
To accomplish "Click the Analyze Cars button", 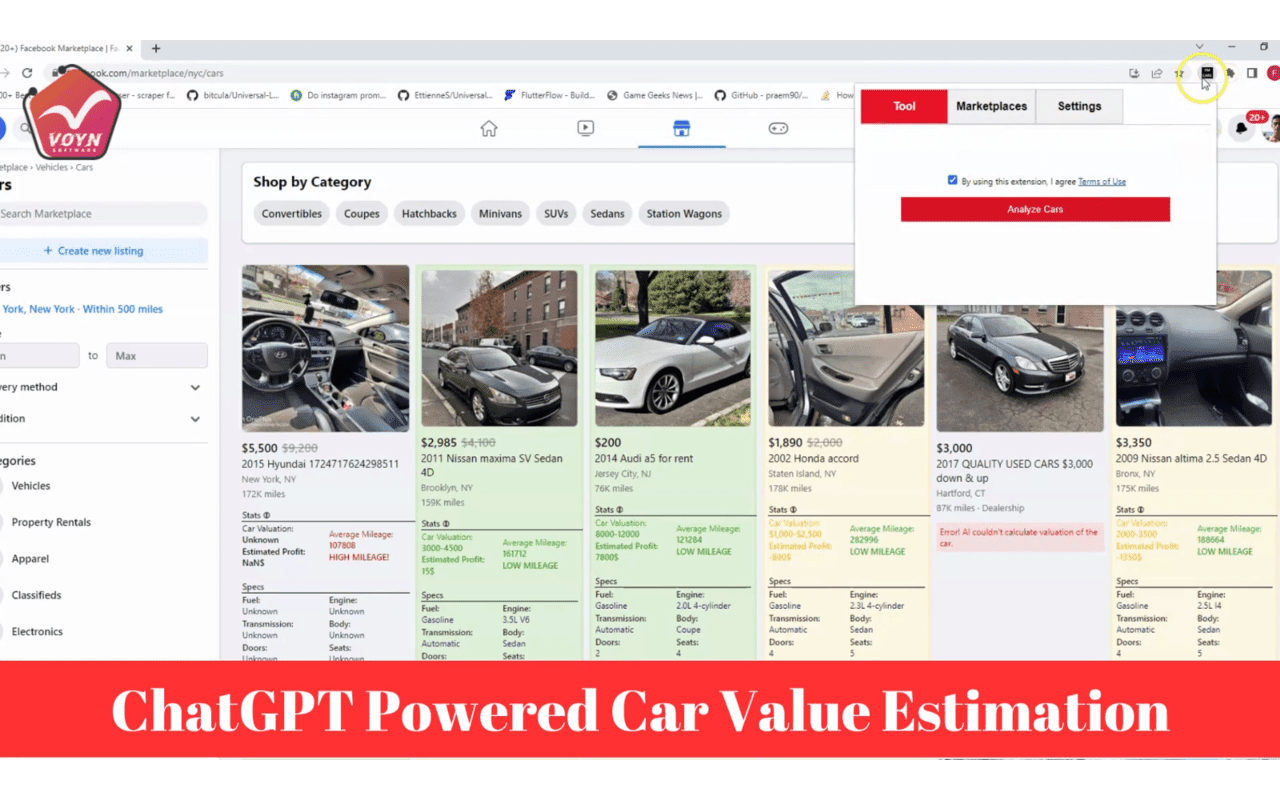I will pyautogui.click(x=1035, y=209).
